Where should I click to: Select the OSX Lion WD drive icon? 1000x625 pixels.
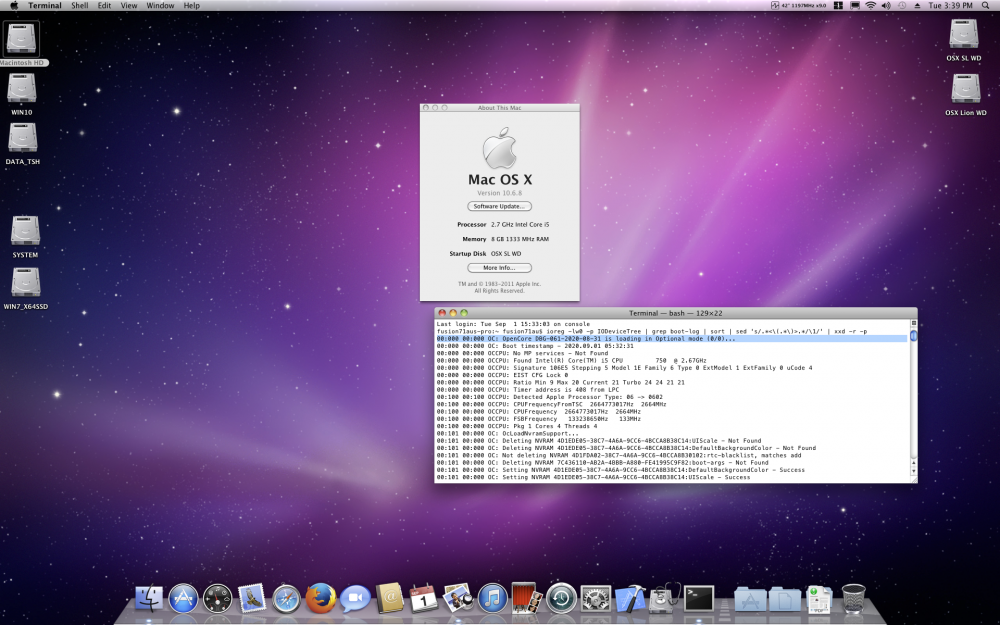click(966, 89)
